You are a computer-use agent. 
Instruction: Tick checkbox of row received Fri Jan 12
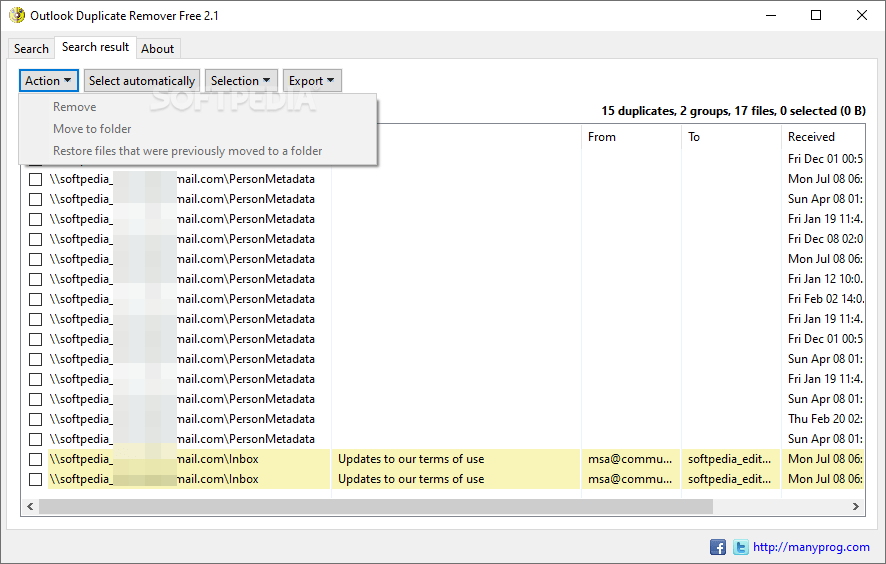(36, 279)
